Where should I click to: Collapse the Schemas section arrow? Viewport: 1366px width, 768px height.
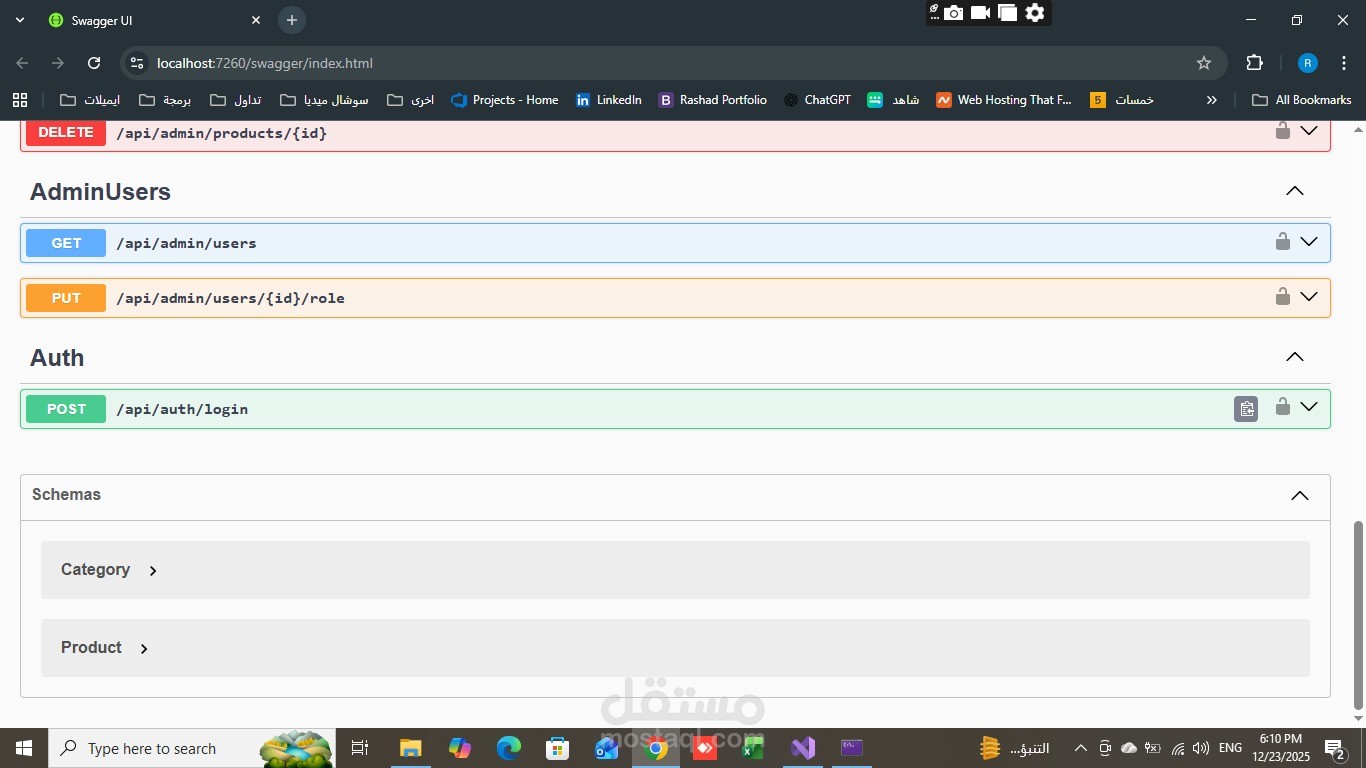tap(1300, 496)
